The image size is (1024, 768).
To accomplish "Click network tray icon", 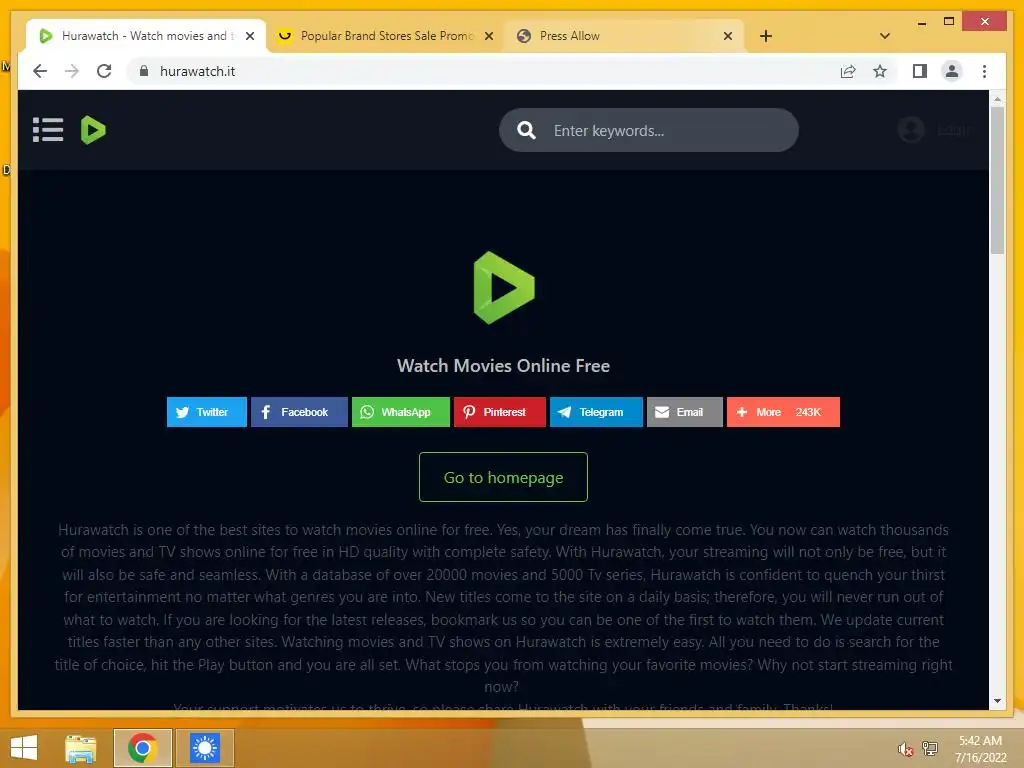I will click(x=929, y=748).
